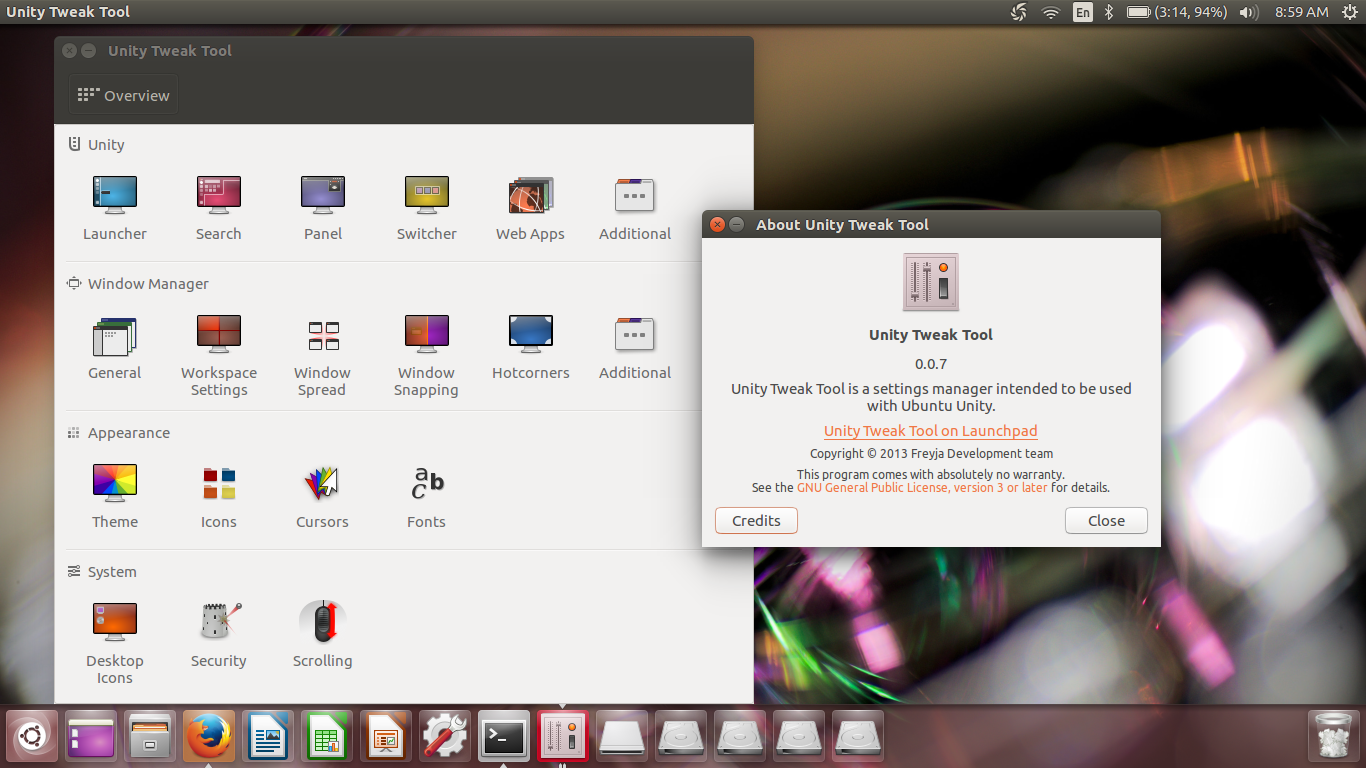This screenshot has height=768, width=1366.
Task: Open General window manager settings
Action: pos(115,347)
